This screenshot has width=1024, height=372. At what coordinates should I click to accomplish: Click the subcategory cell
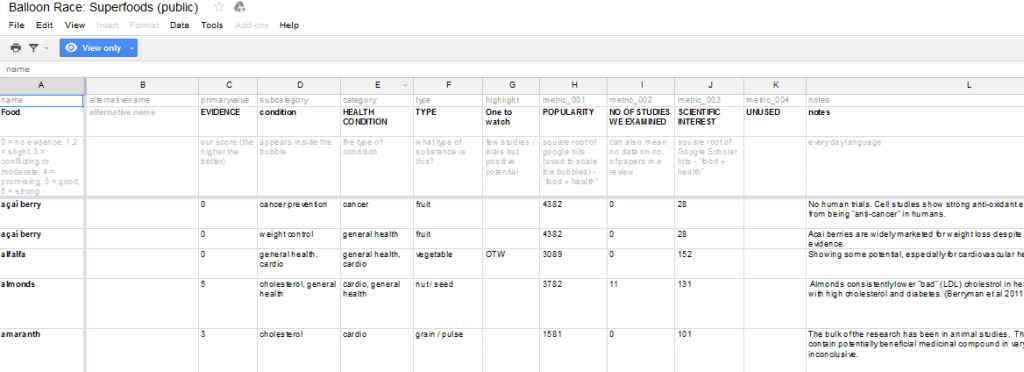point(299,101)
